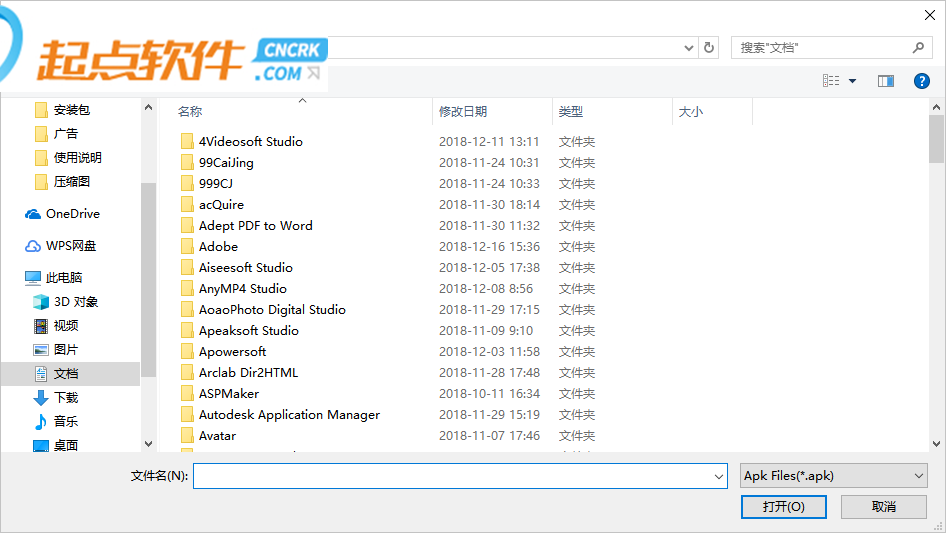Select the Arclab Dir2HTML folder
The height and width of the screenshot is (533, 946).
249,372
